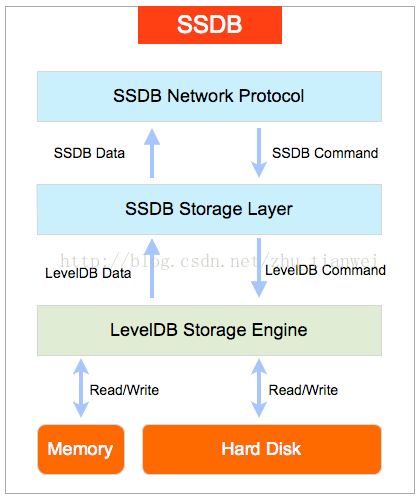The height and width of the screenshot is (500, 420).
Task: Click the SSDB Command label
Action: tap(325, 153)
